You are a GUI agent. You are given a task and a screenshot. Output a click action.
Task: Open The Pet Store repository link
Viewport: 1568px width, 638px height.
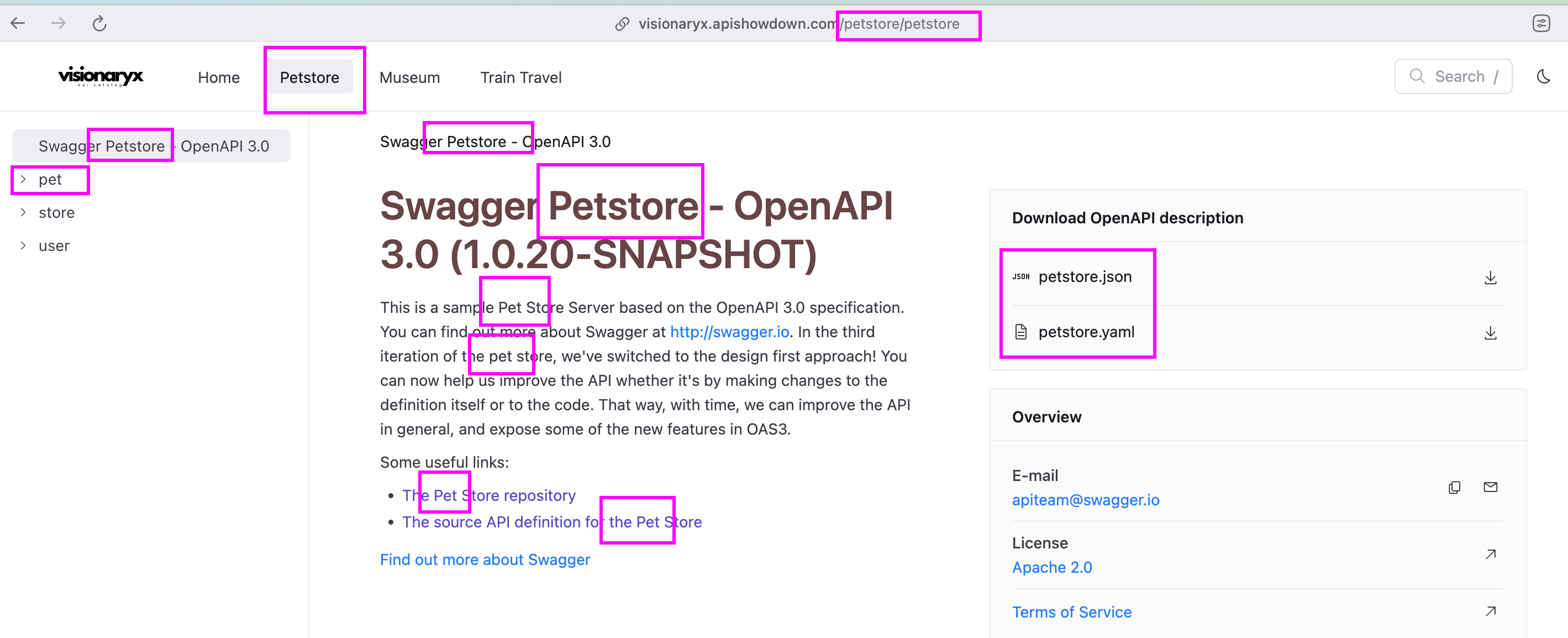(x=489, y=495)
